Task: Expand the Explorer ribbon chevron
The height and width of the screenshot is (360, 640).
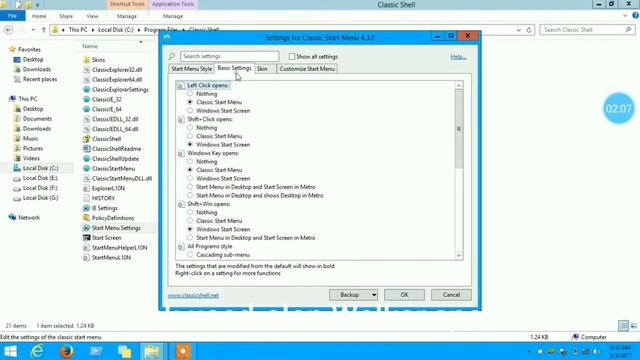Action: 625,16
